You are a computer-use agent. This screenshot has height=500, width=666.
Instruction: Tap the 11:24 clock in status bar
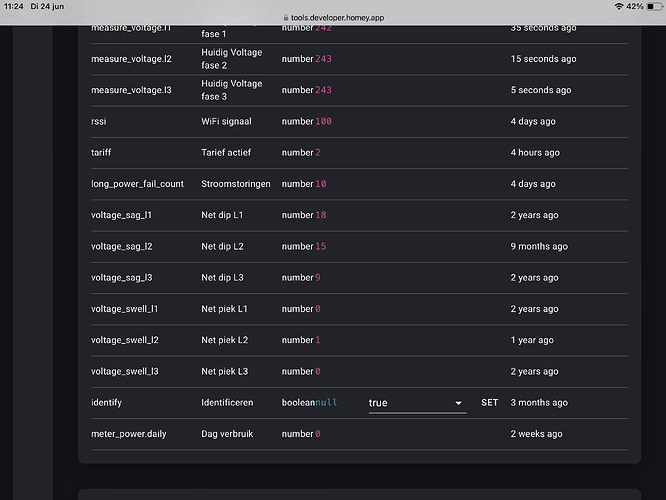[13, 7]
